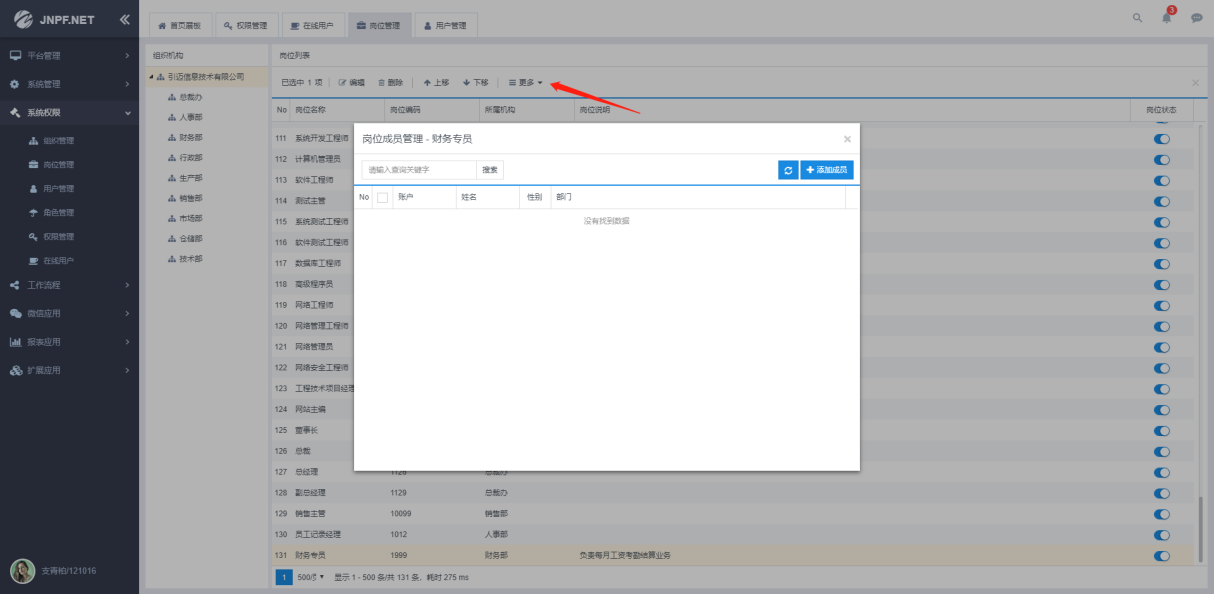Click the 平台管理 monitor icon
Image resolution: width=1214 pixels, height=594 pixels.
pyautogui.click(x=15, y=55)
